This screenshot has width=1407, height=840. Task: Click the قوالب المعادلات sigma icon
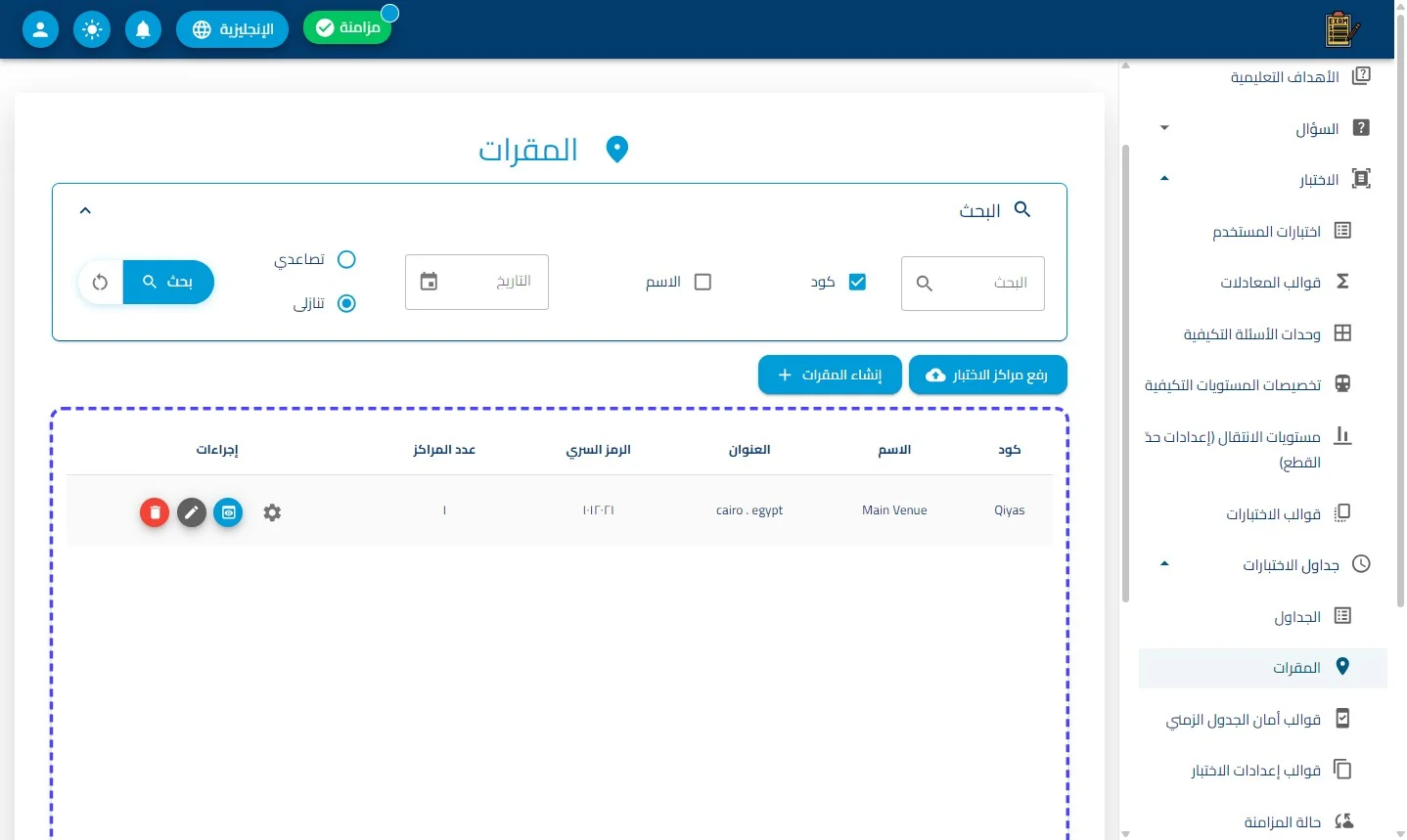(x=1342, y=282)
